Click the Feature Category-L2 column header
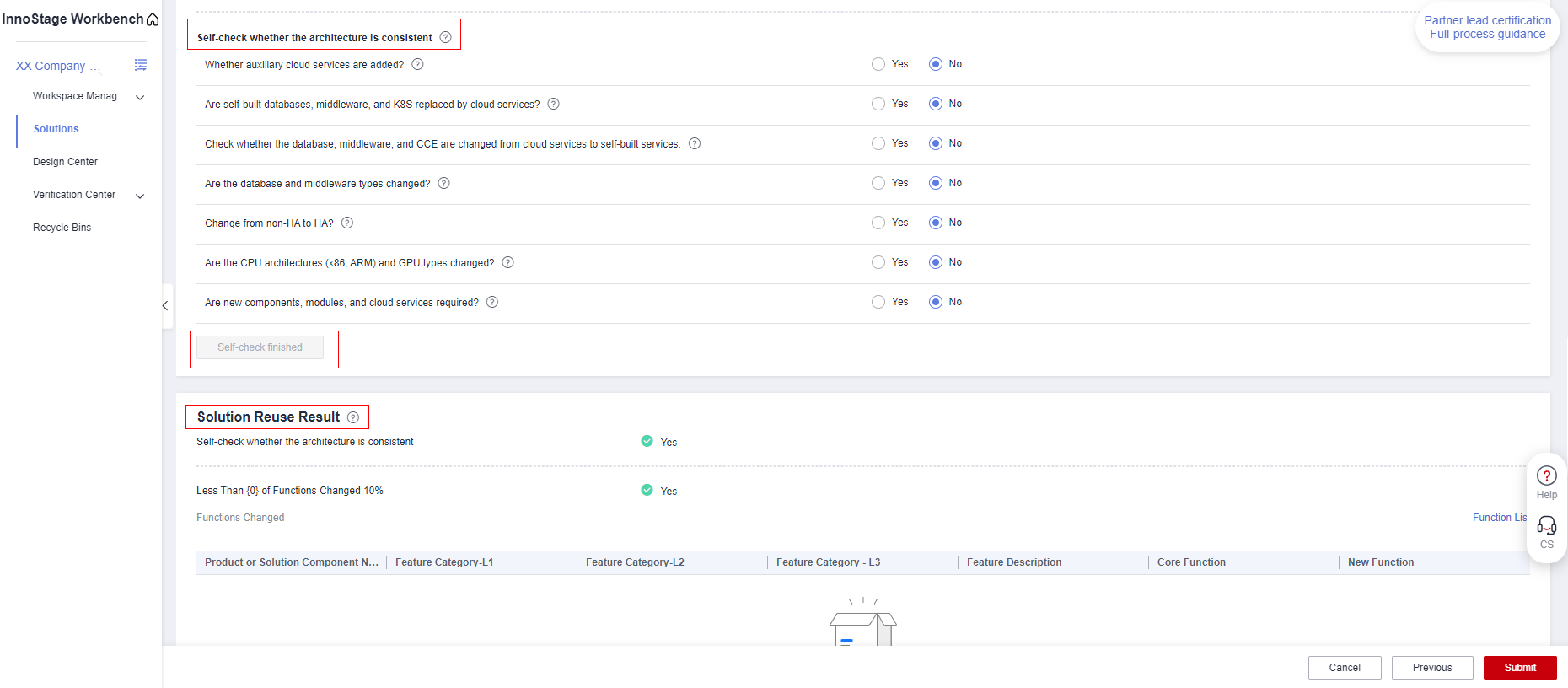 tap(635, 562)
